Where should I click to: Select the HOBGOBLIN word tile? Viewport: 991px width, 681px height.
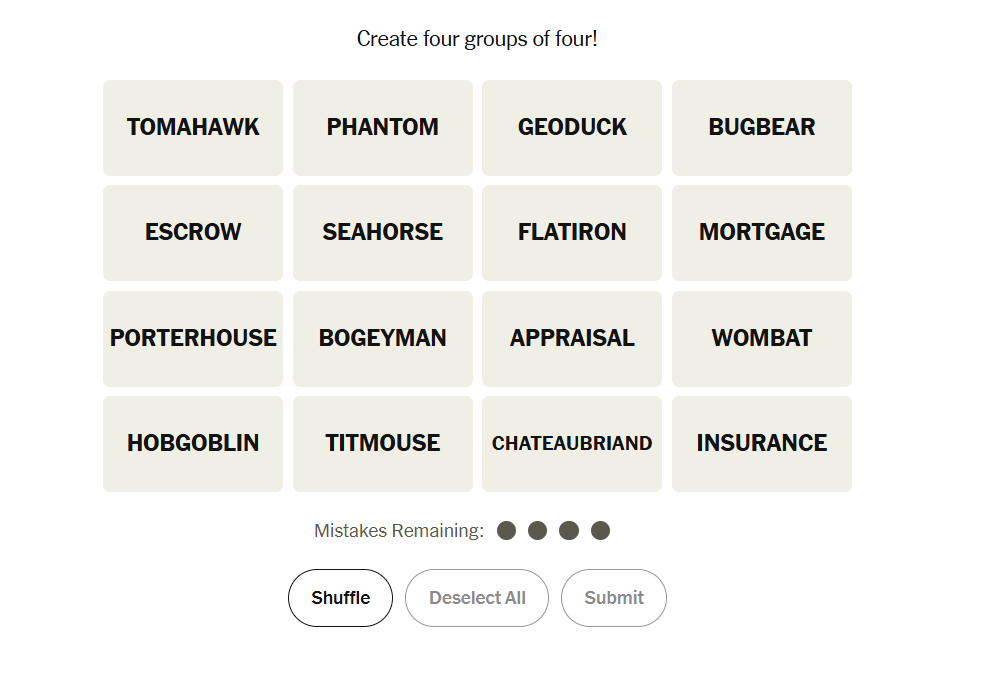coord(193,444)
